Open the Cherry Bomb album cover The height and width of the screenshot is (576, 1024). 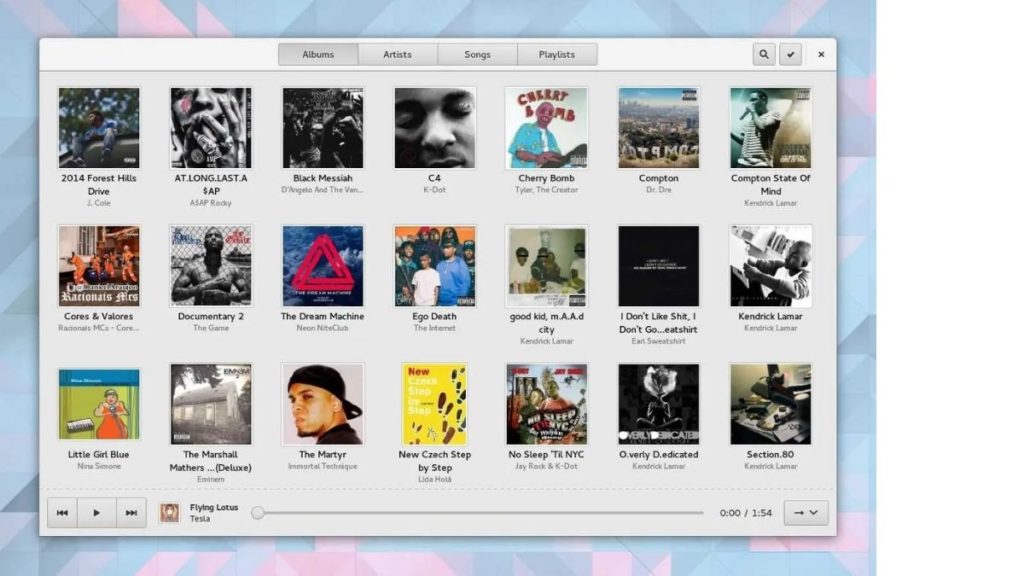point(546,128)
